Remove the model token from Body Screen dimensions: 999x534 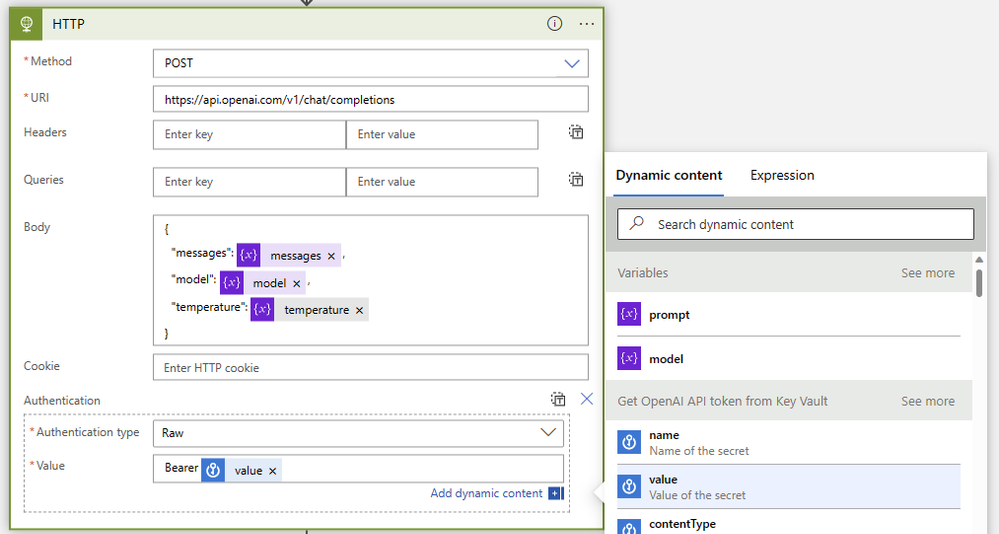click(x=296, y=284)
